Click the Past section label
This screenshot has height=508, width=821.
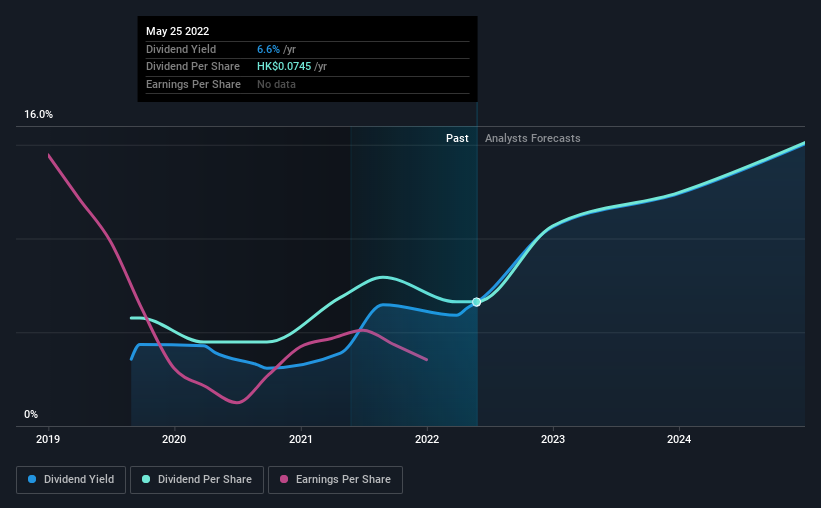coord(457,138)
